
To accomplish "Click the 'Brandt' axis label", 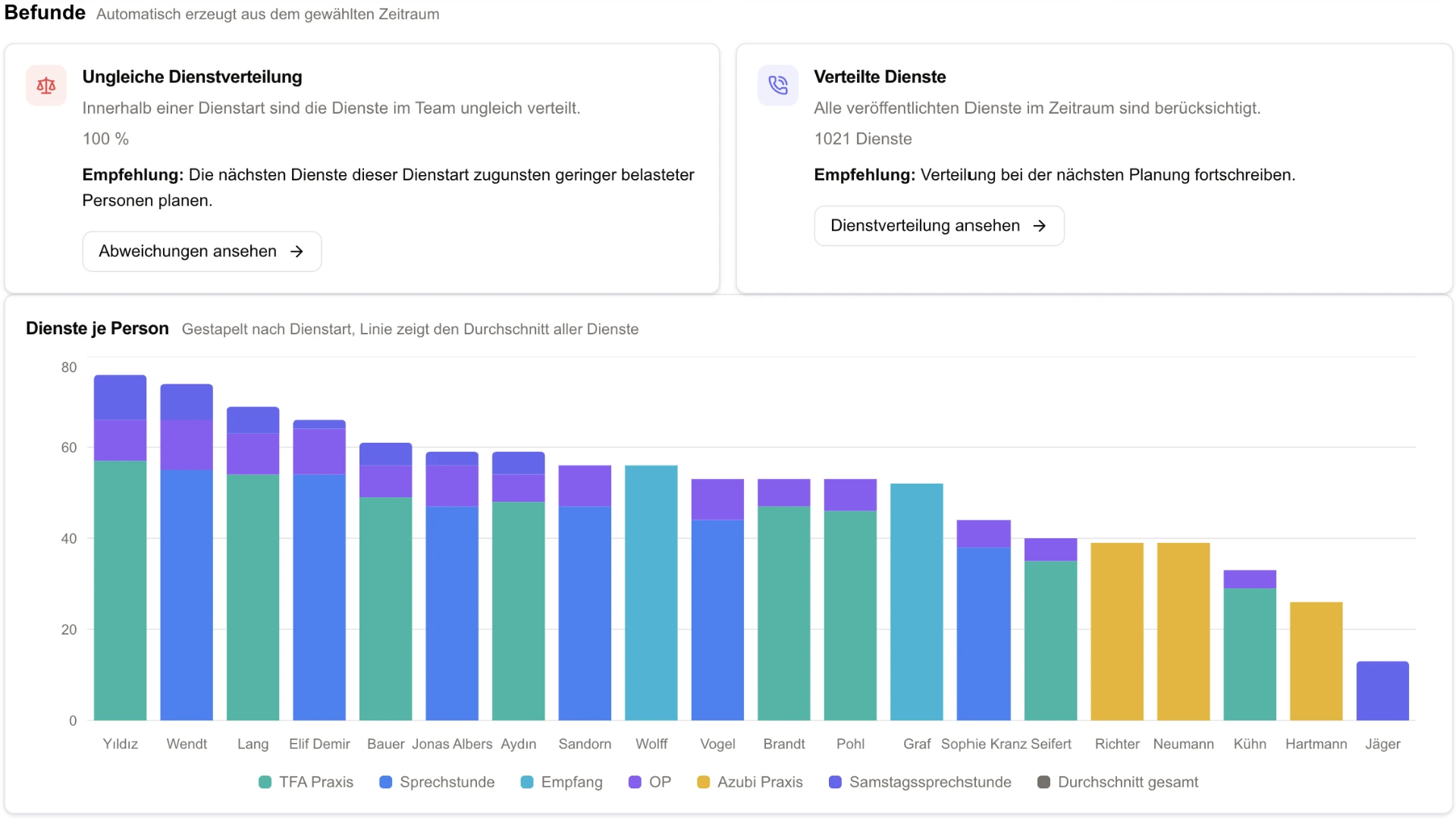I will coord(784,744).
